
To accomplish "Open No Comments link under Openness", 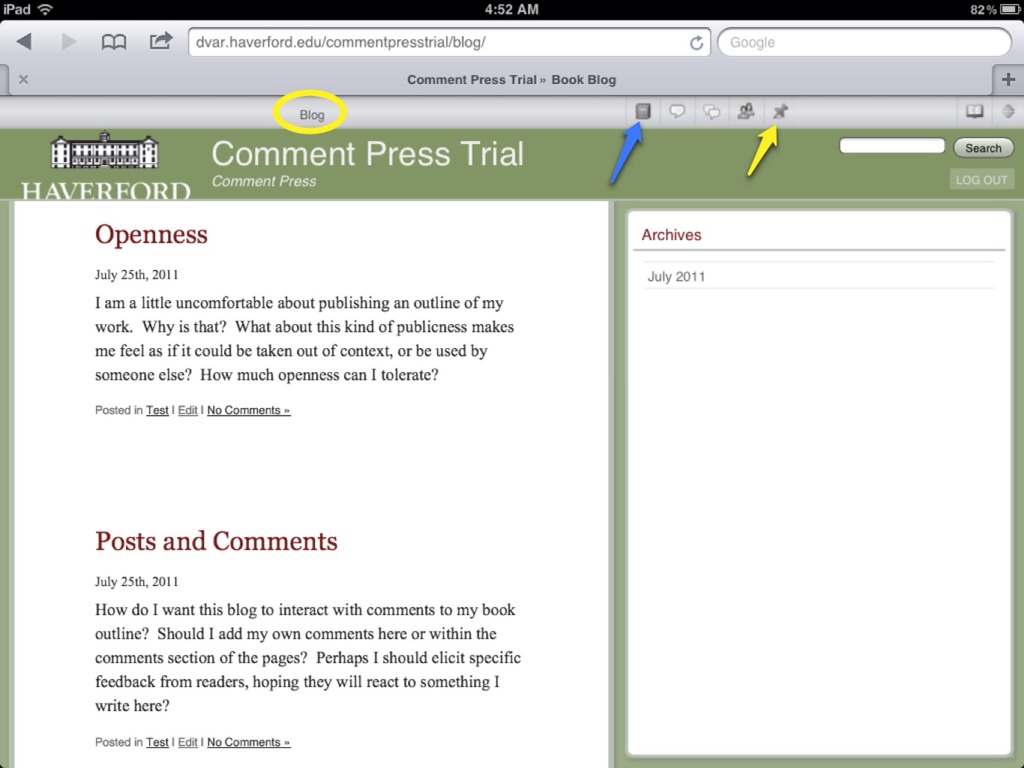I will coord(248,410).
